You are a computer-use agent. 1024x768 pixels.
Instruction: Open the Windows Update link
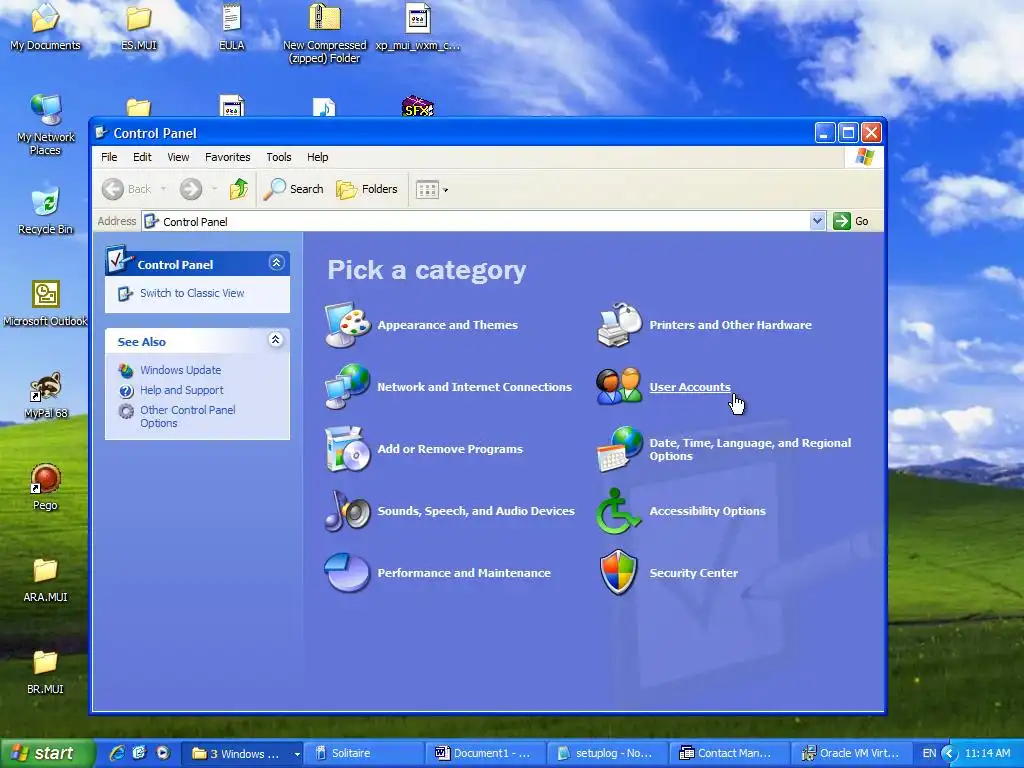click(180, 370)
